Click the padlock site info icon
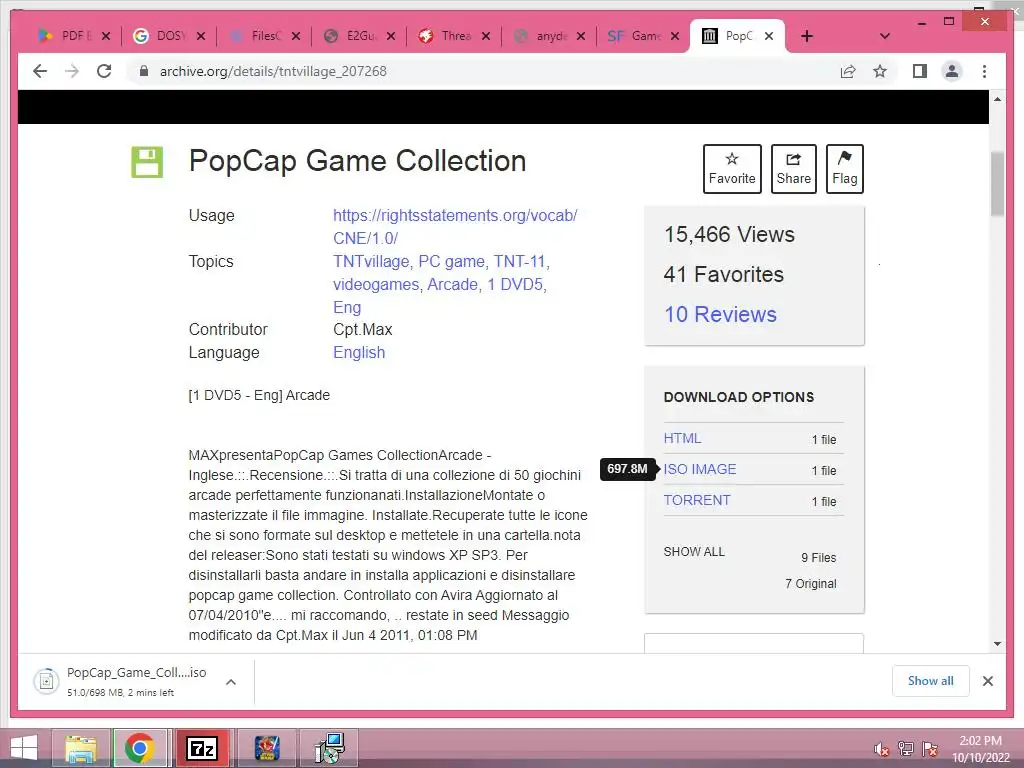 coord(144,71)
